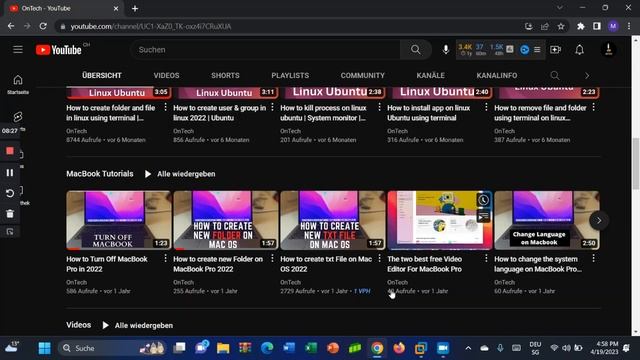
Task: Switch to the KANÄLE tab
Action: [430, 76]
